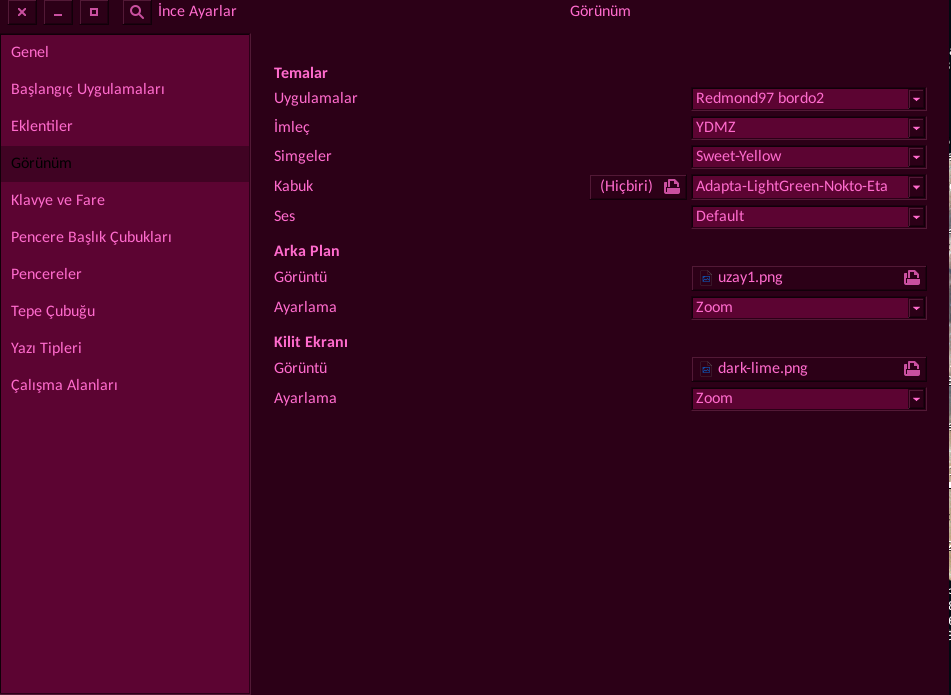Click the uzay1.png file type icon
Image resolution: width=951 pixels, height=695 pixels.
pos(706,278)
